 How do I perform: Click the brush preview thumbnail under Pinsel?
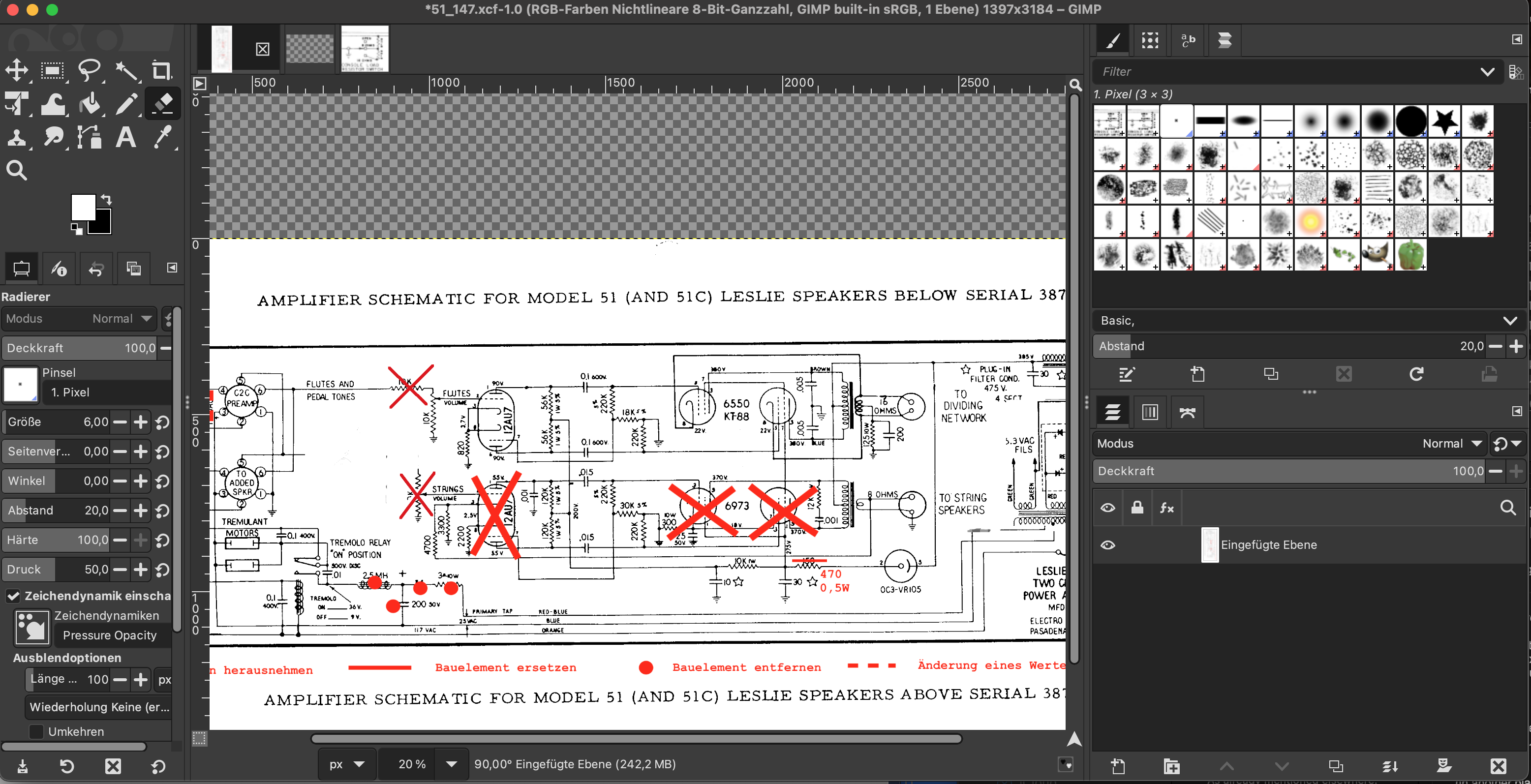tap(21, 384)
